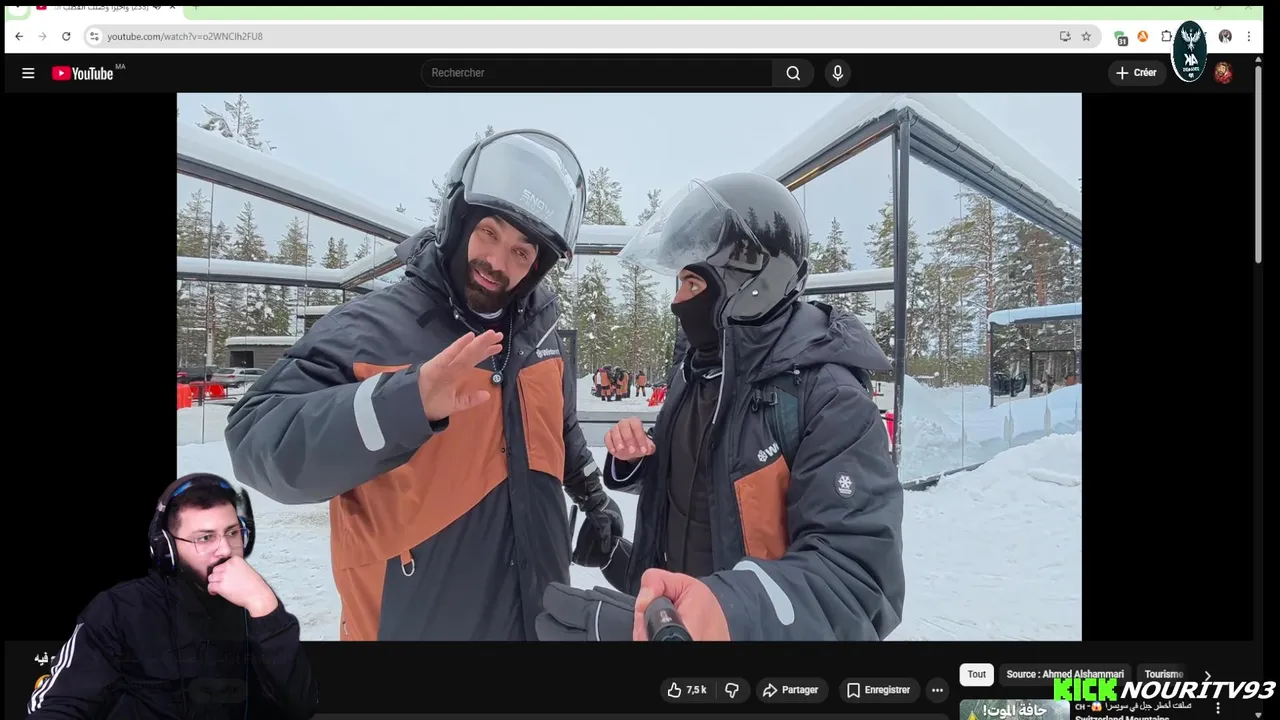The width and height of the screenshot is (1280, 720).
Task: Open the orange round extension icon
Action: 1143,36
